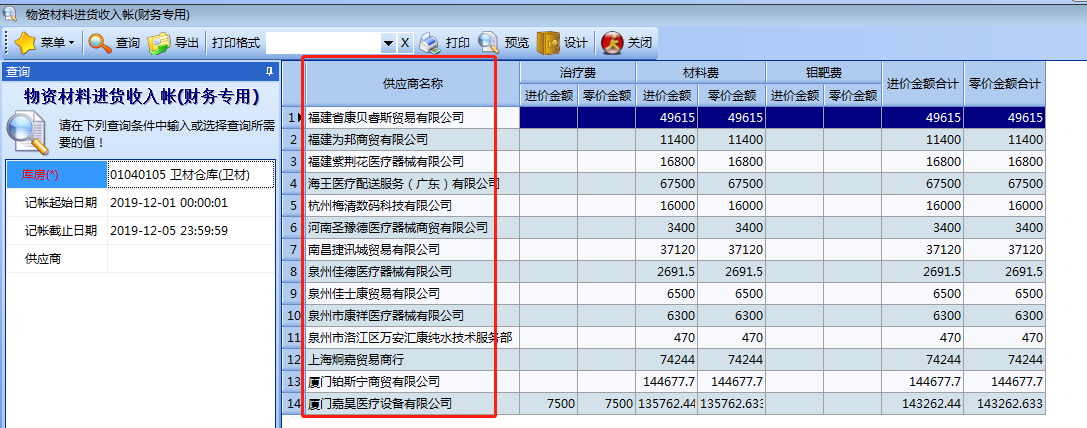Click the 供应商名称 column header
Image resolution: width=1087 pixels, height=428 pixels.
click(412, 84)
